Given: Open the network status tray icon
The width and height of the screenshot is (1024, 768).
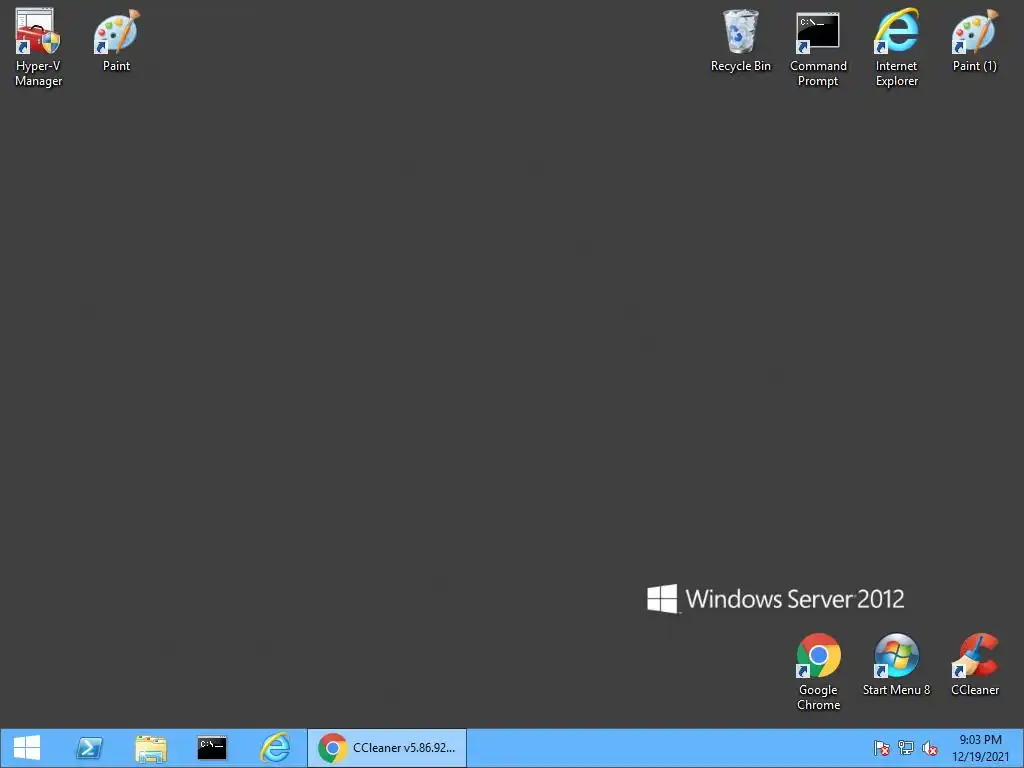Looking at the screenshot, I should [x=906, y=748].
